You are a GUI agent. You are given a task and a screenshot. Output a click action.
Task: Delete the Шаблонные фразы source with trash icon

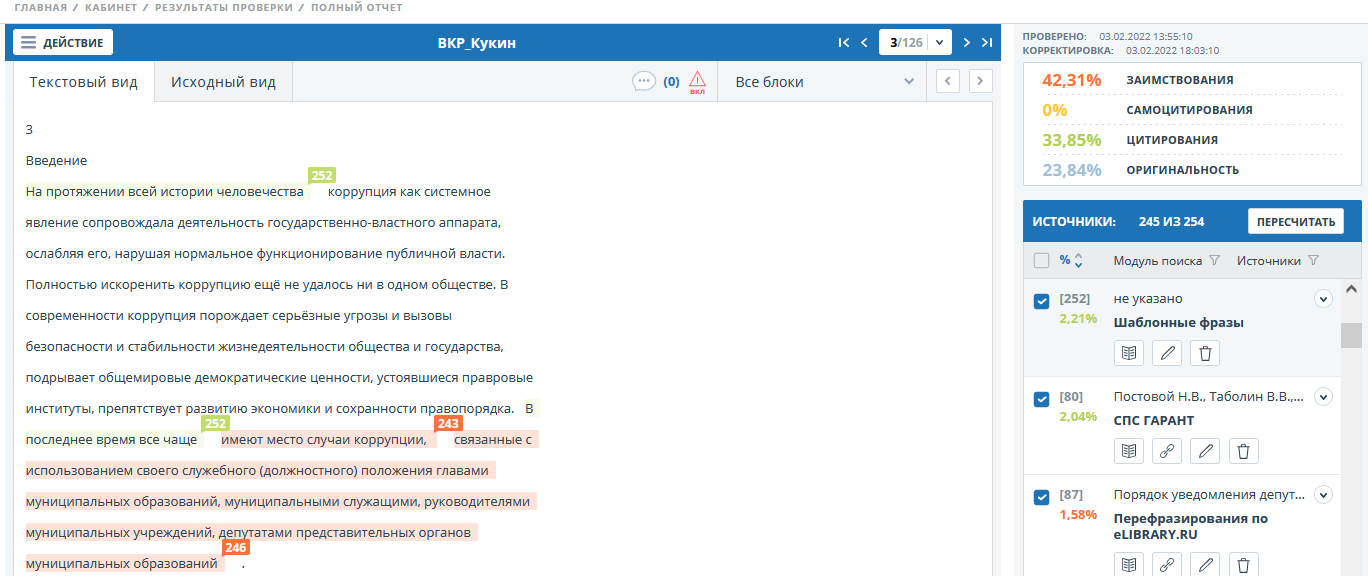tap(1205, 353)
